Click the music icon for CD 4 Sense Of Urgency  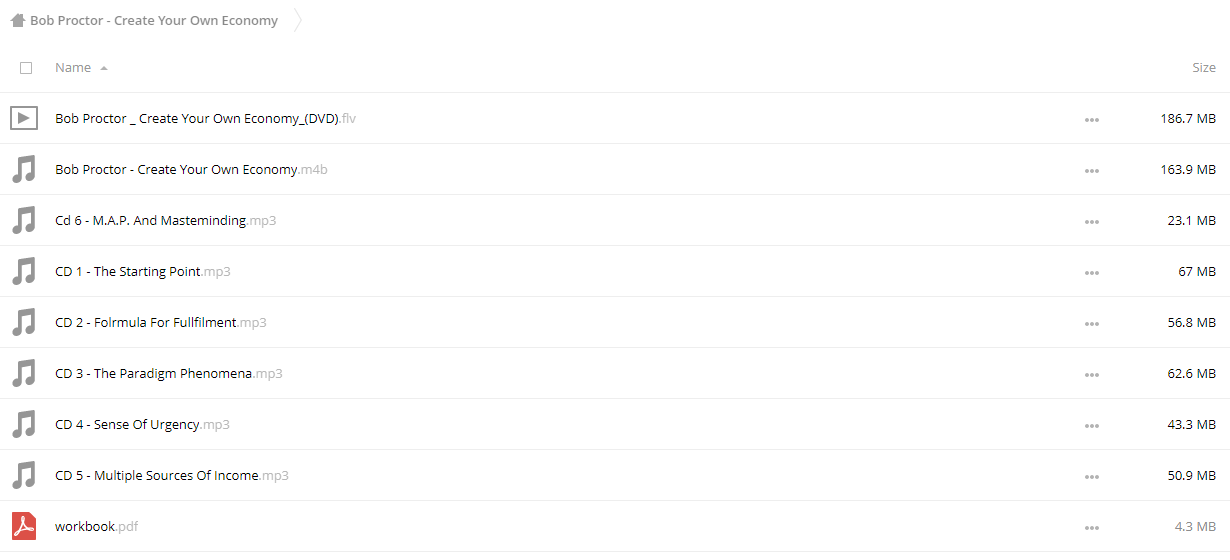tap(24, 424)
